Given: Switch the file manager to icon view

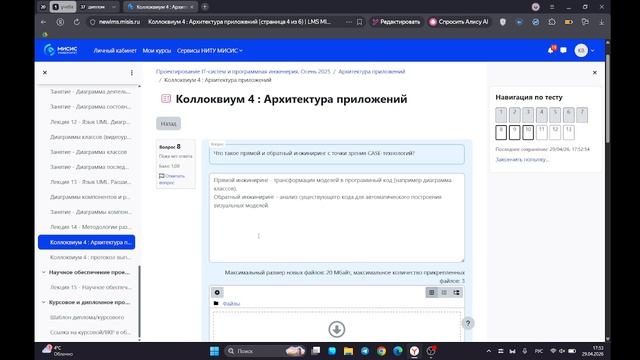Looking at the screenshot, I should click(431, 292).
